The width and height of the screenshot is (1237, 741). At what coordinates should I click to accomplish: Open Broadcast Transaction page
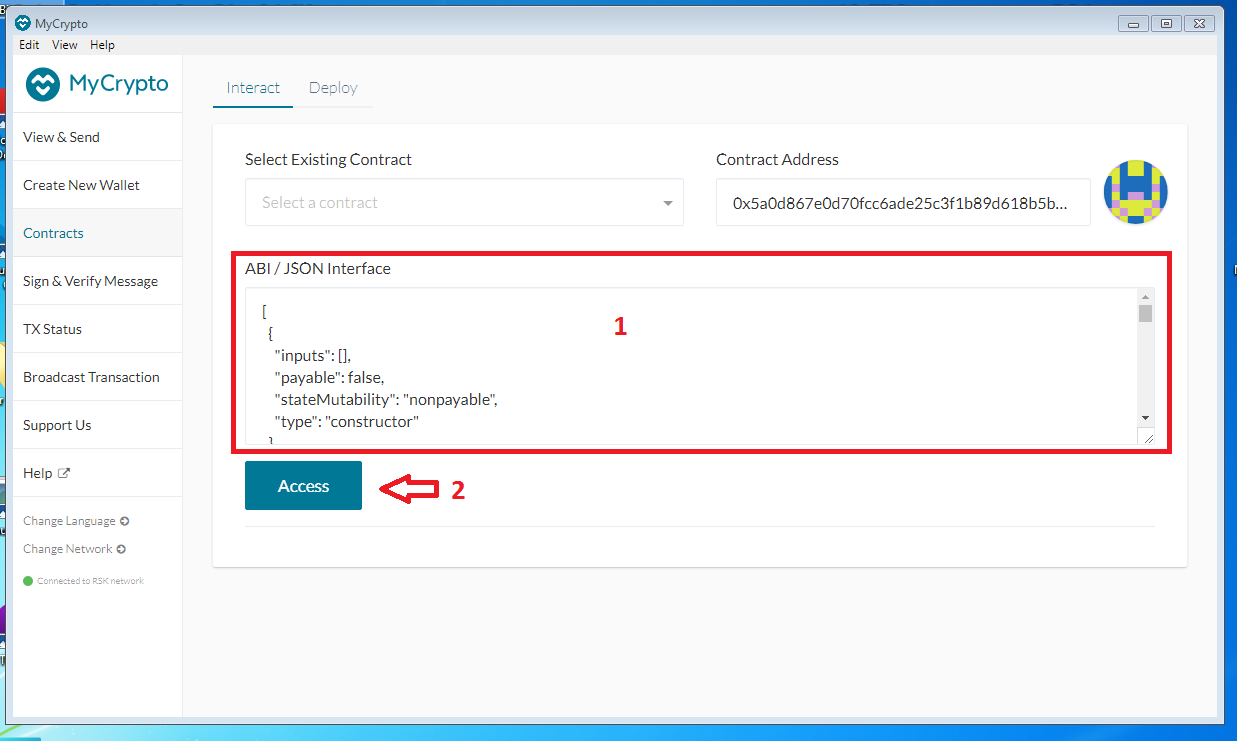(x=97, y=377)
